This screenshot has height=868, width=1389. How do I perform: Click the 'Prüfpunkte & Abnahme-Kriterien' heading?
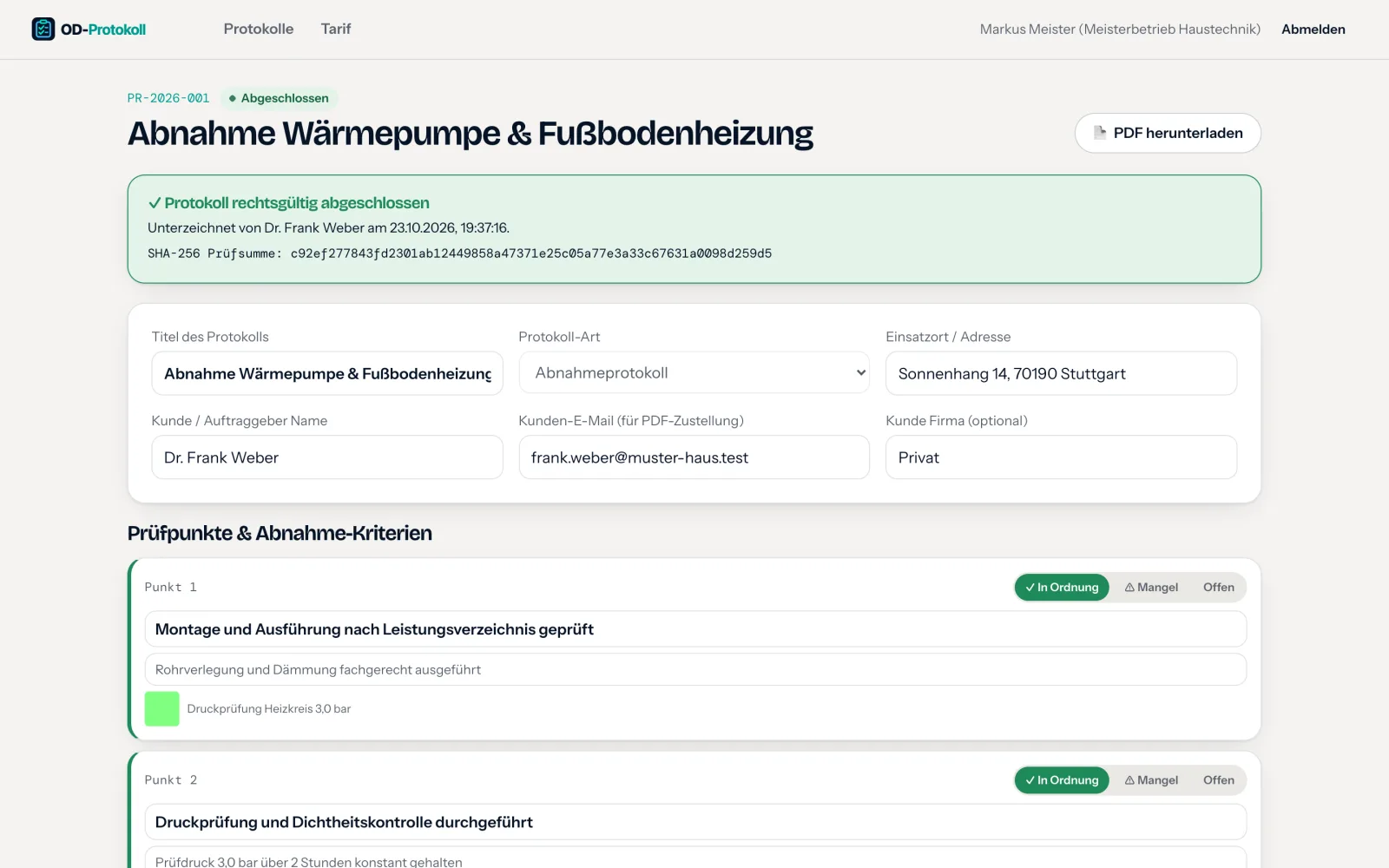click(x=280, y=533)
